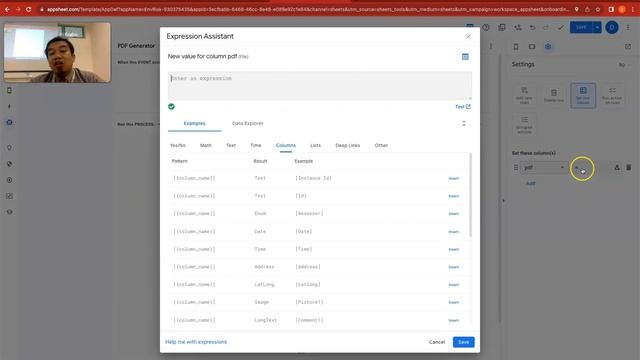Screen dimensions: 640x360
Task: Select the Yes/No category tab
Action: click(x=178, y=145)
